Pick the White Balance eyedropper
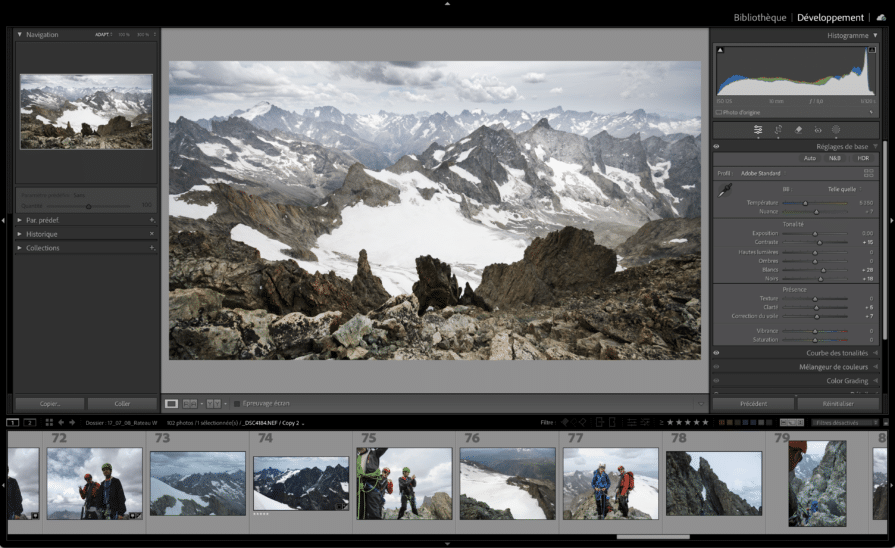895x548 pixels. pyautogui.click(x=724, y=190)
